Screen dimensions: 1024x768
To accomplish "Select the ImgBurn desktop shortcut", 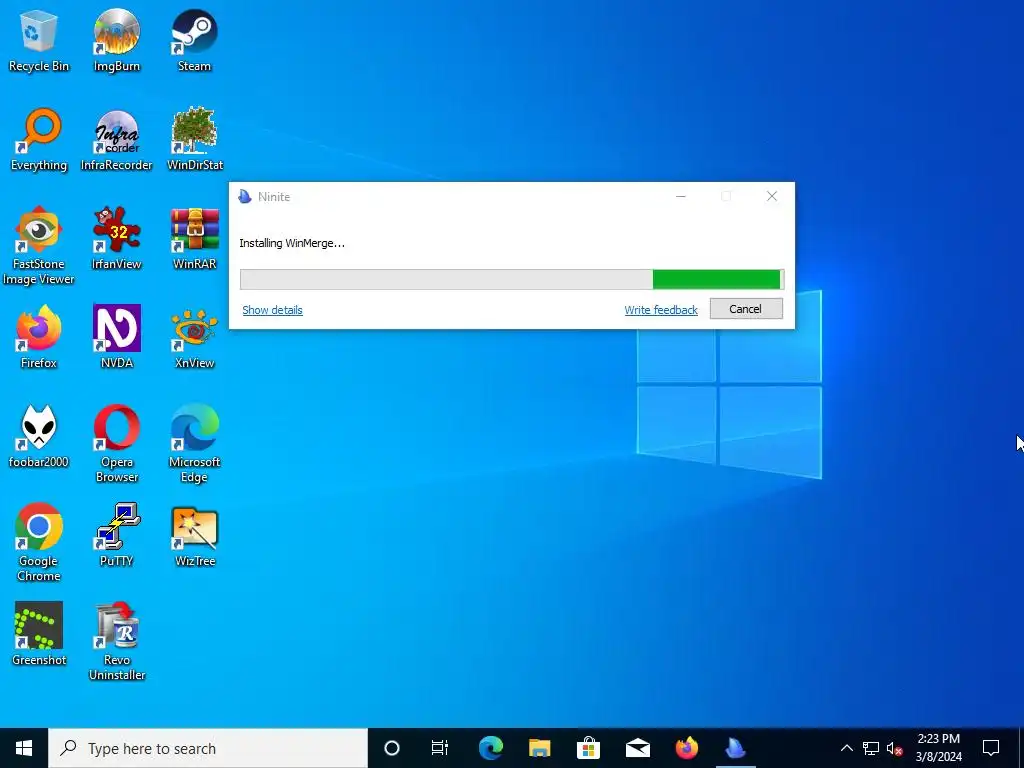I will pyautogui.click(x=117, y=40).
